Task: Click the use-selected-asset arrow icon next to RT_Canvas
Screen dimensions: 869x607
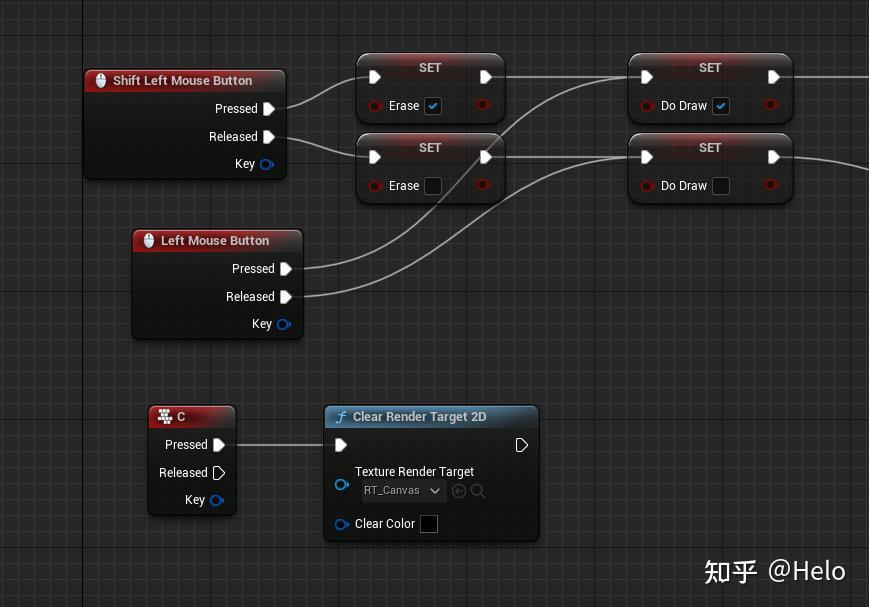Action: click(x=459, y=491)
